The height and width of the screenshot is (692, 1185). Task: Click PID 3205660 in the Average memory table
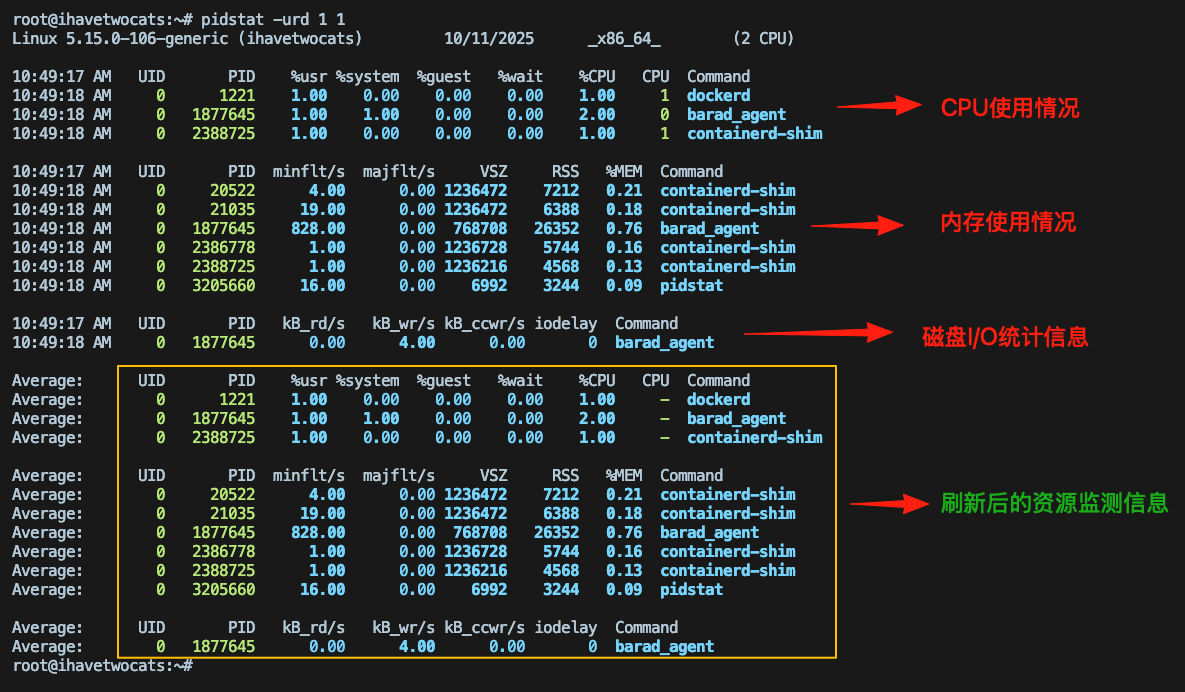[224, 589]
